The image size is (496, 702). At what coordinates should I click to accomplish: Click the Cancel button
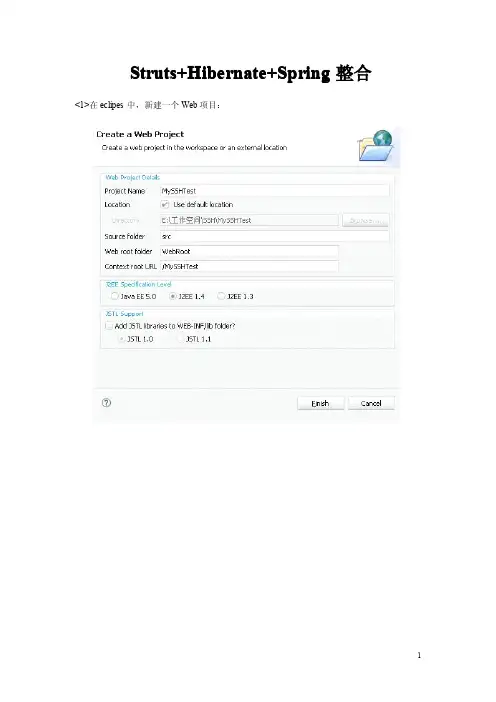[371, 403]
